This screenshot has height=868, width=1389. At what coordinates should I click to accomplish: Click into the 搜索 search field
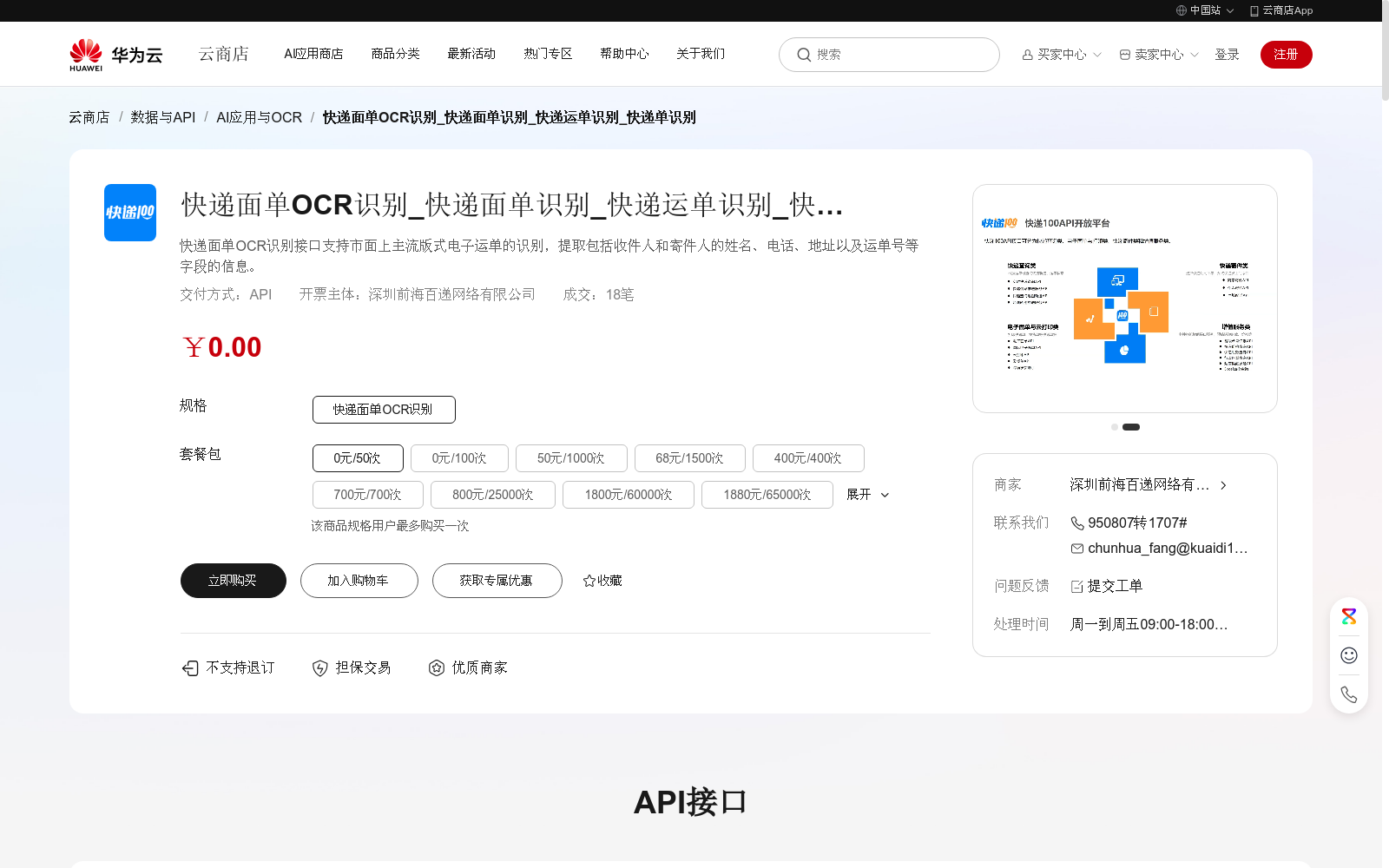pyautogui.click(x=889, y=55)
